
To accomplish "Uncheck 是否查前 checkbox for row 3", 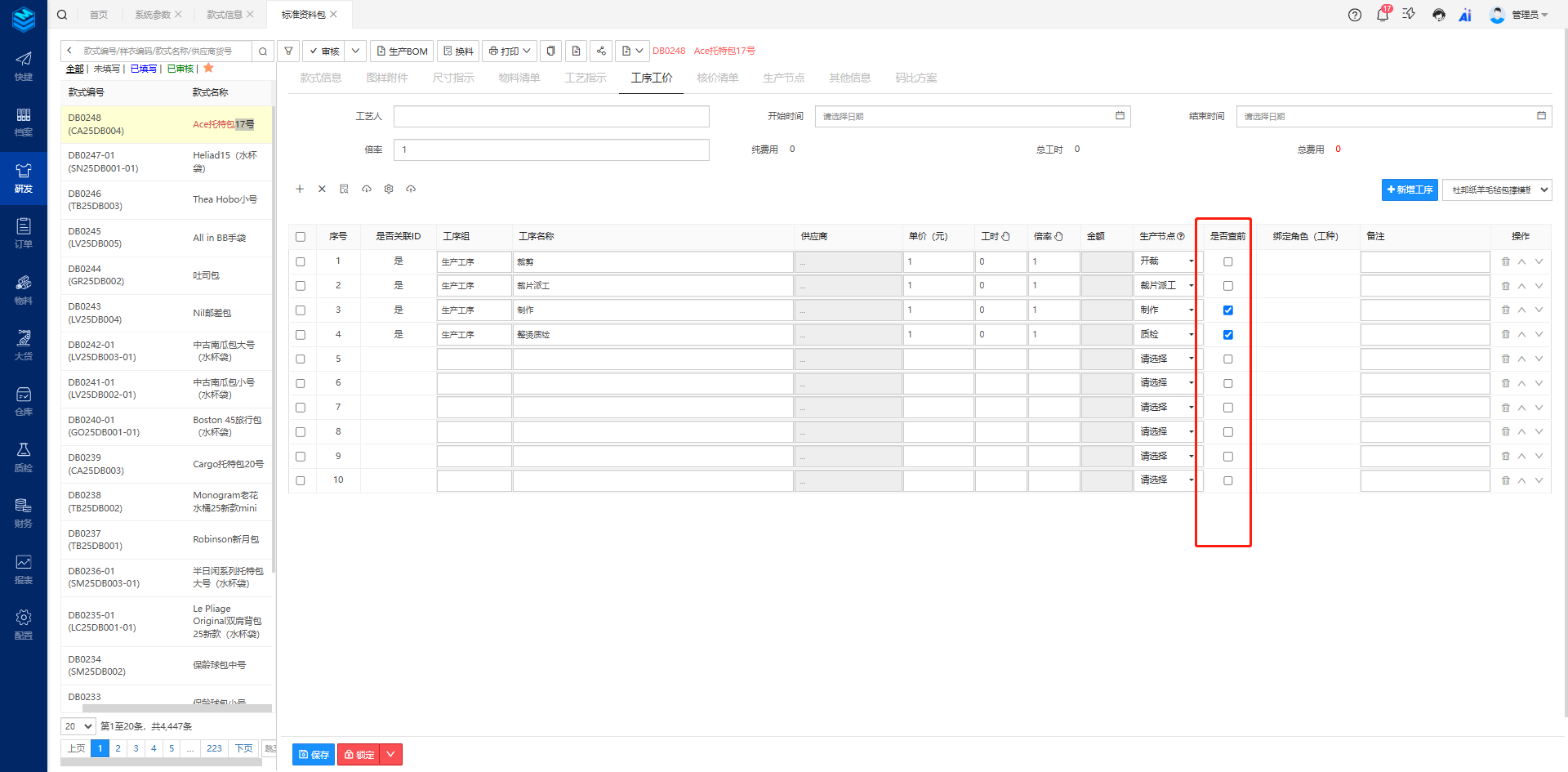I will coord(1227,310).
